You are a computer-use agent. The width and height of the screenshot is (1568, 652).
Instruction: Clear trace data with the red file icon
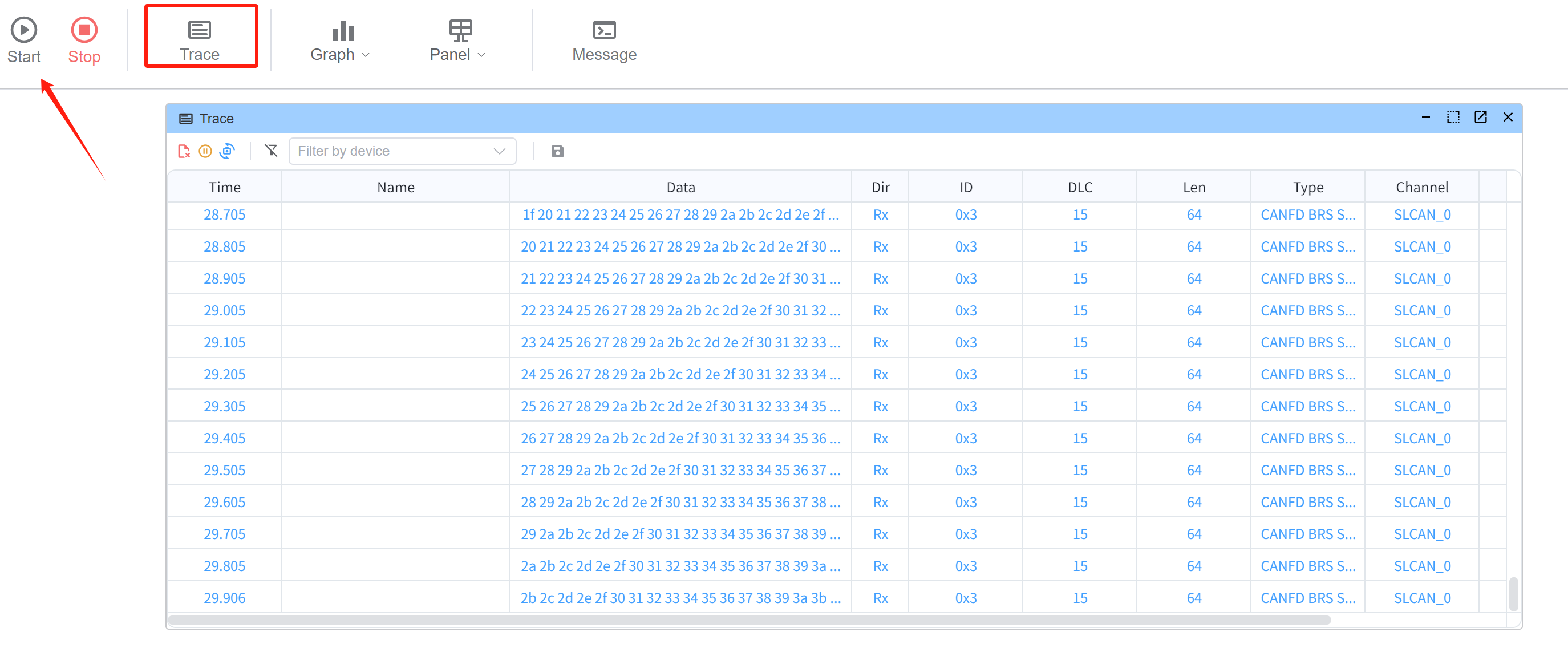point(184,151)
